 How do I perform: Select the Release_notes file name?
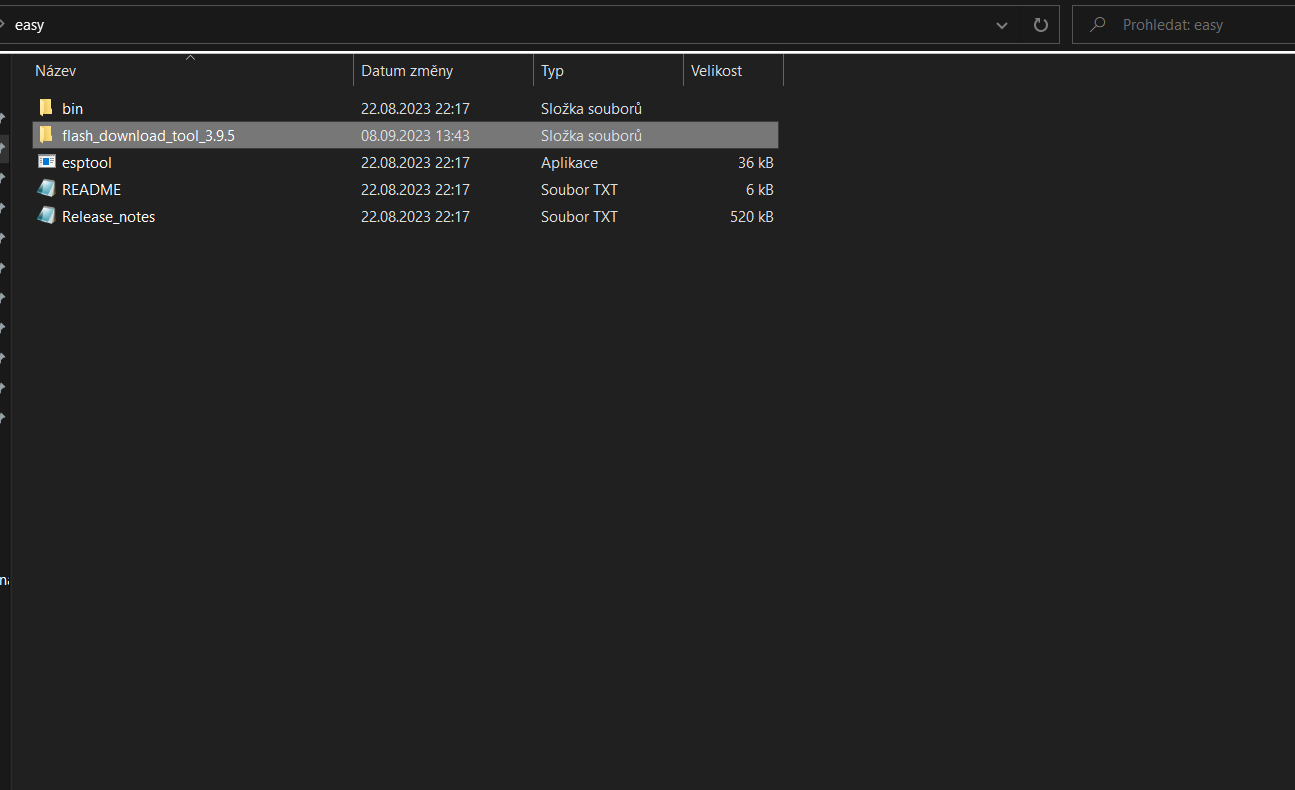tap(109, 216)
